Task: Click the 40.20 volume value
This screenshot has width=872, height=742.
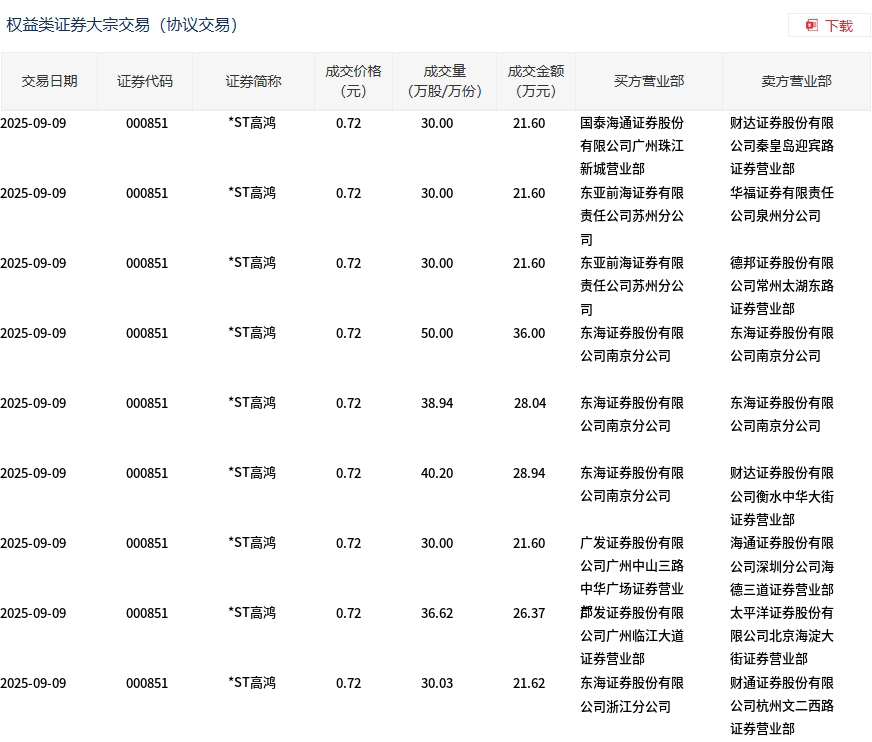Action: point(437,473)
